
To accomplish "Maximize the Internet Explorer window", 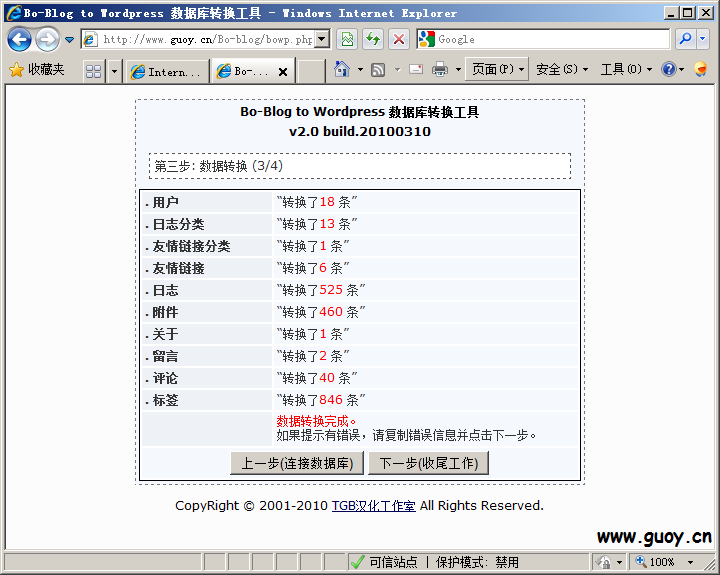I will (688, 13).
